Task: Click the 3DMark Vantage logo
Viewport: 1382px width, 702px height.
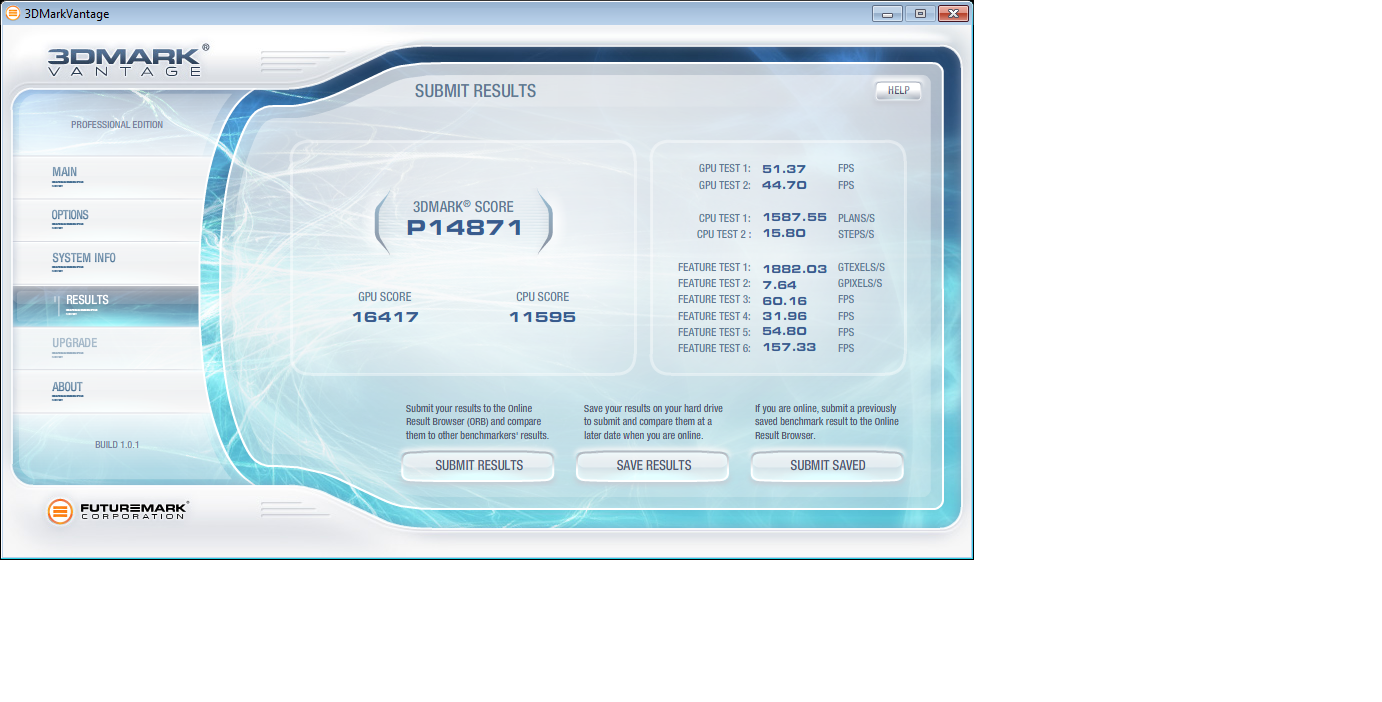Action: (128, 60)
